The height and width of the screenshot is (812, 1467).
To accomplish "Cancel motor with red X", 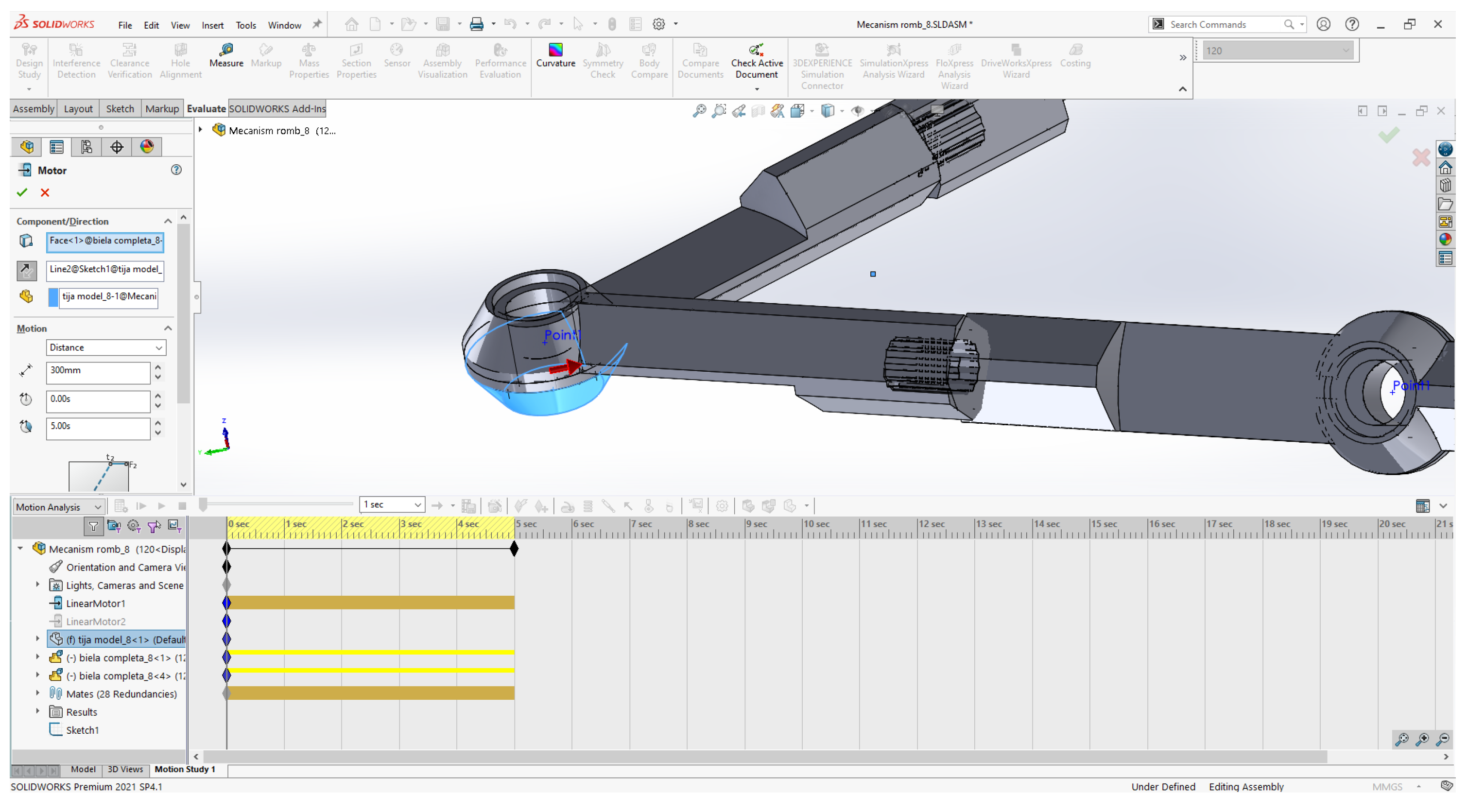I will (x=45, y=193).
